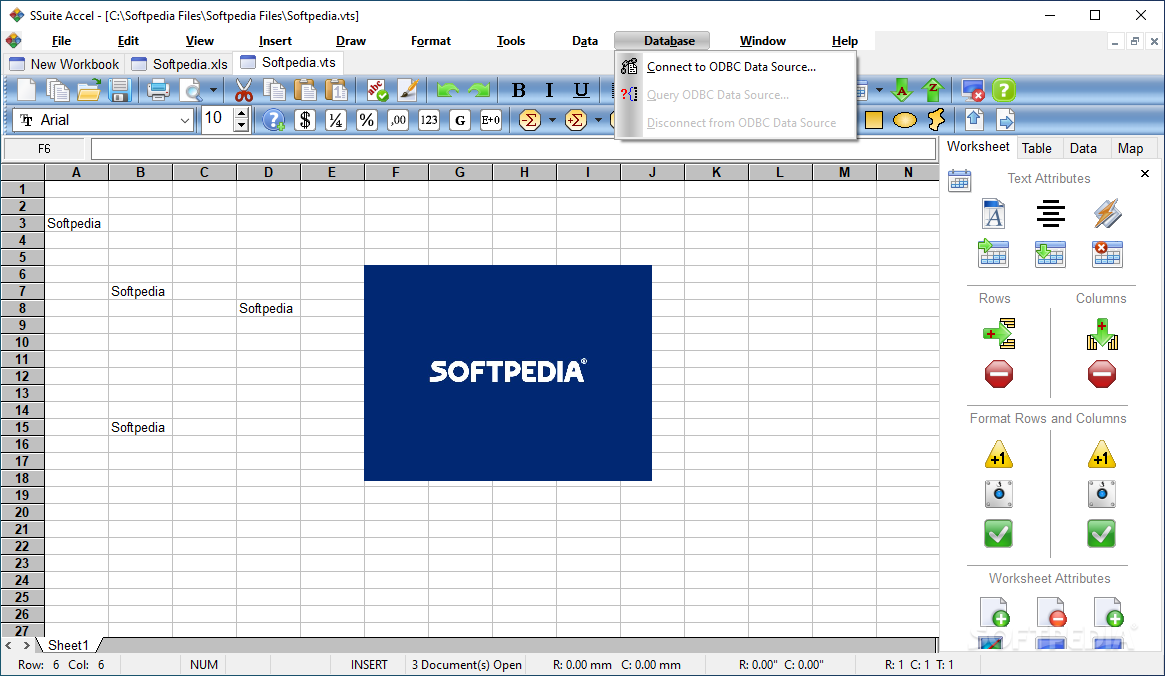Confirm row format with green checkmark
This screenshot has height=676, width=1165.
point(999,533)
